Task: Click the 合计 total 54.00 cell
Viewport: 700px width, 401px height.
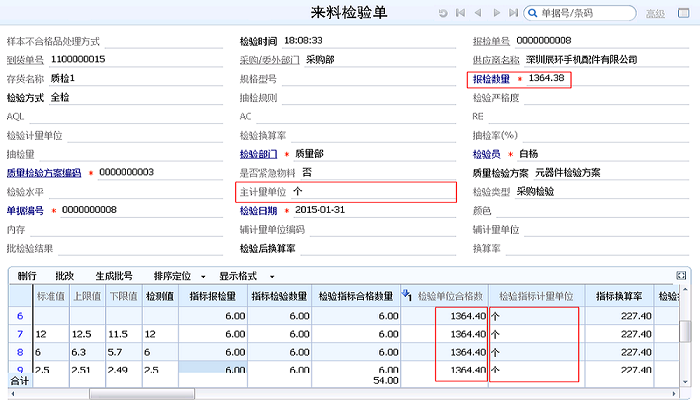Action: (x=356, y=381)
